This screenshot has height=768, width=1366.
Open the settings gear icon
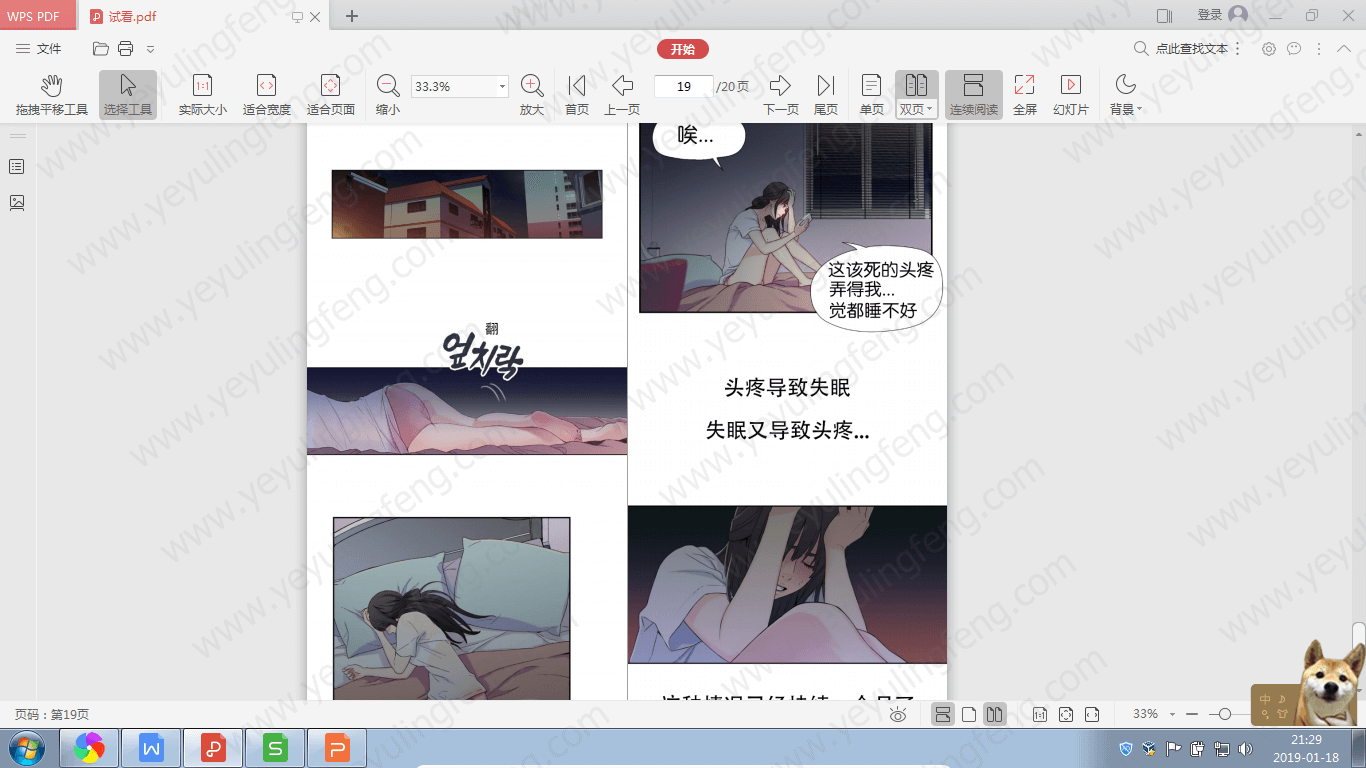point(1269,49)
